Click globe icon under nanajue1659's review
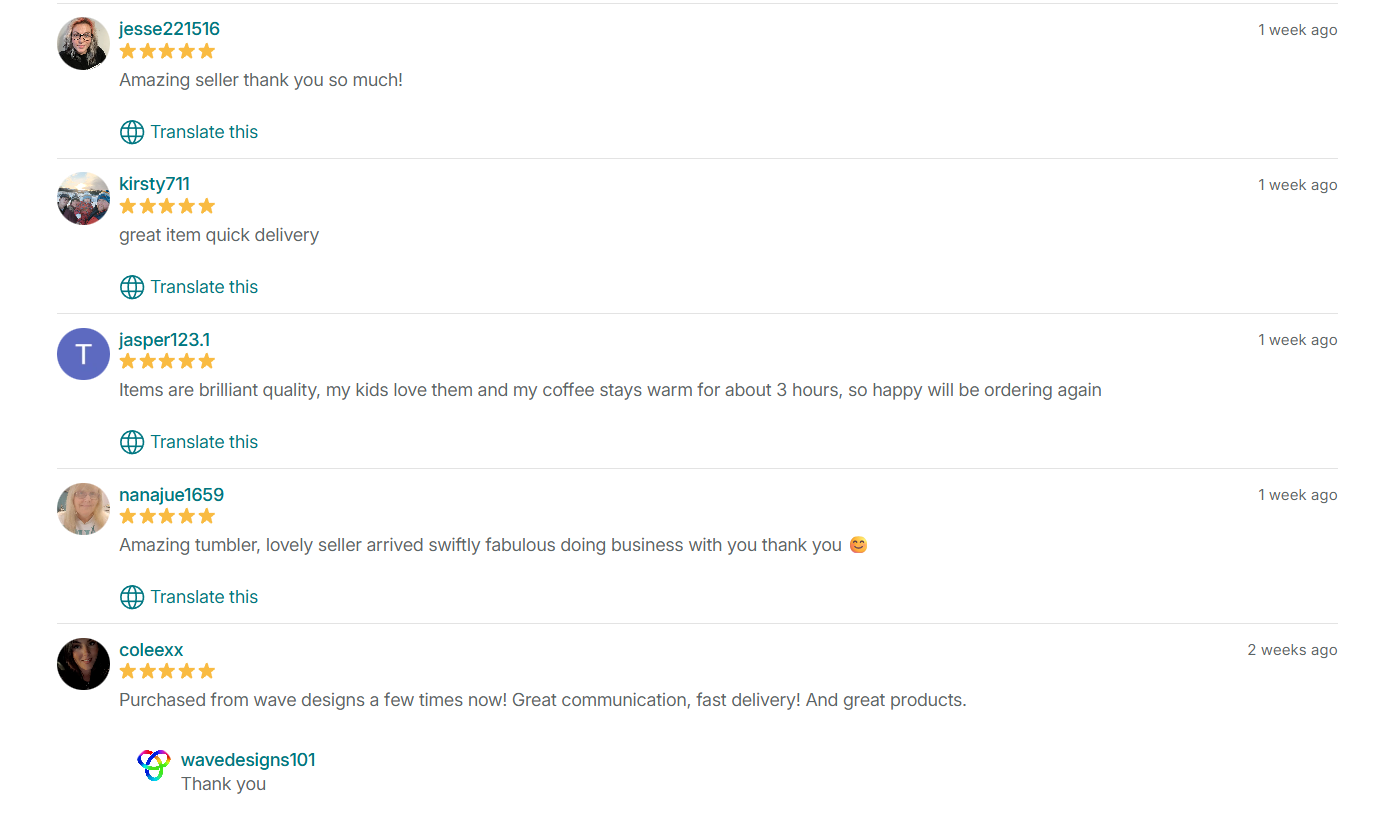 [x=132, y=597]
